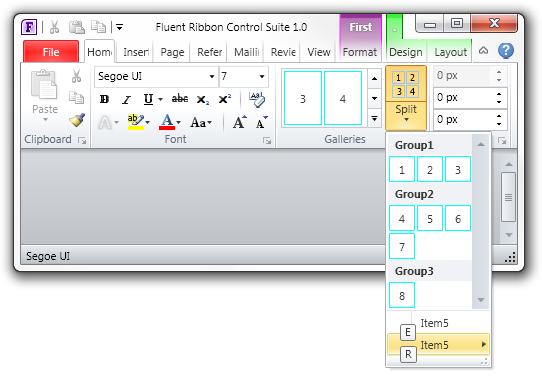Open the Font group dialog launcher

267,140
